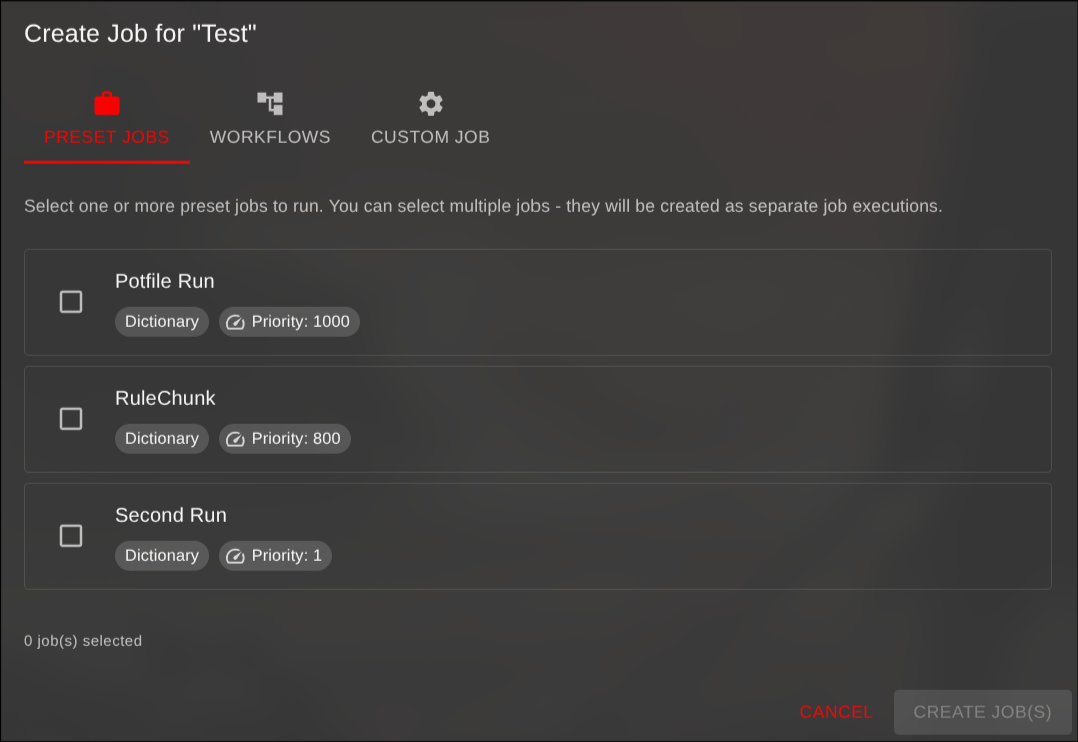Select the RuleChunk job checkbox
Viewport: 1078px width, 742px height.
point(71,418)
